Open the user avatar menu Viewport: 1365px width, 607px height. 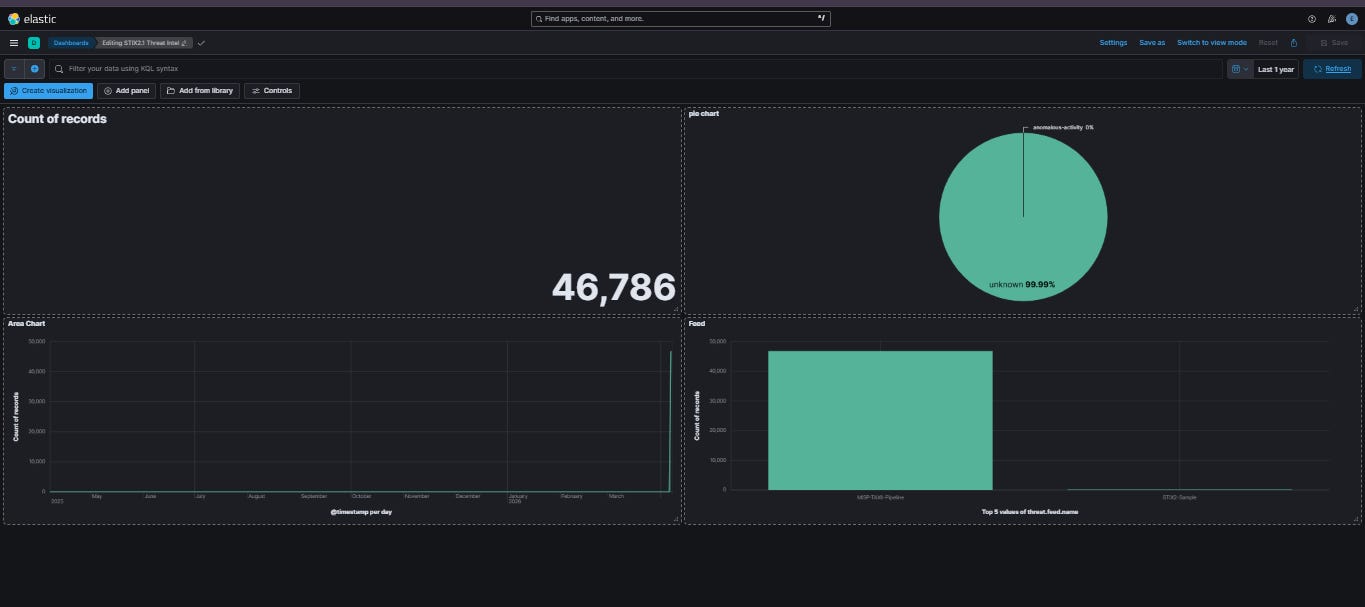[x=1352, y=18]
